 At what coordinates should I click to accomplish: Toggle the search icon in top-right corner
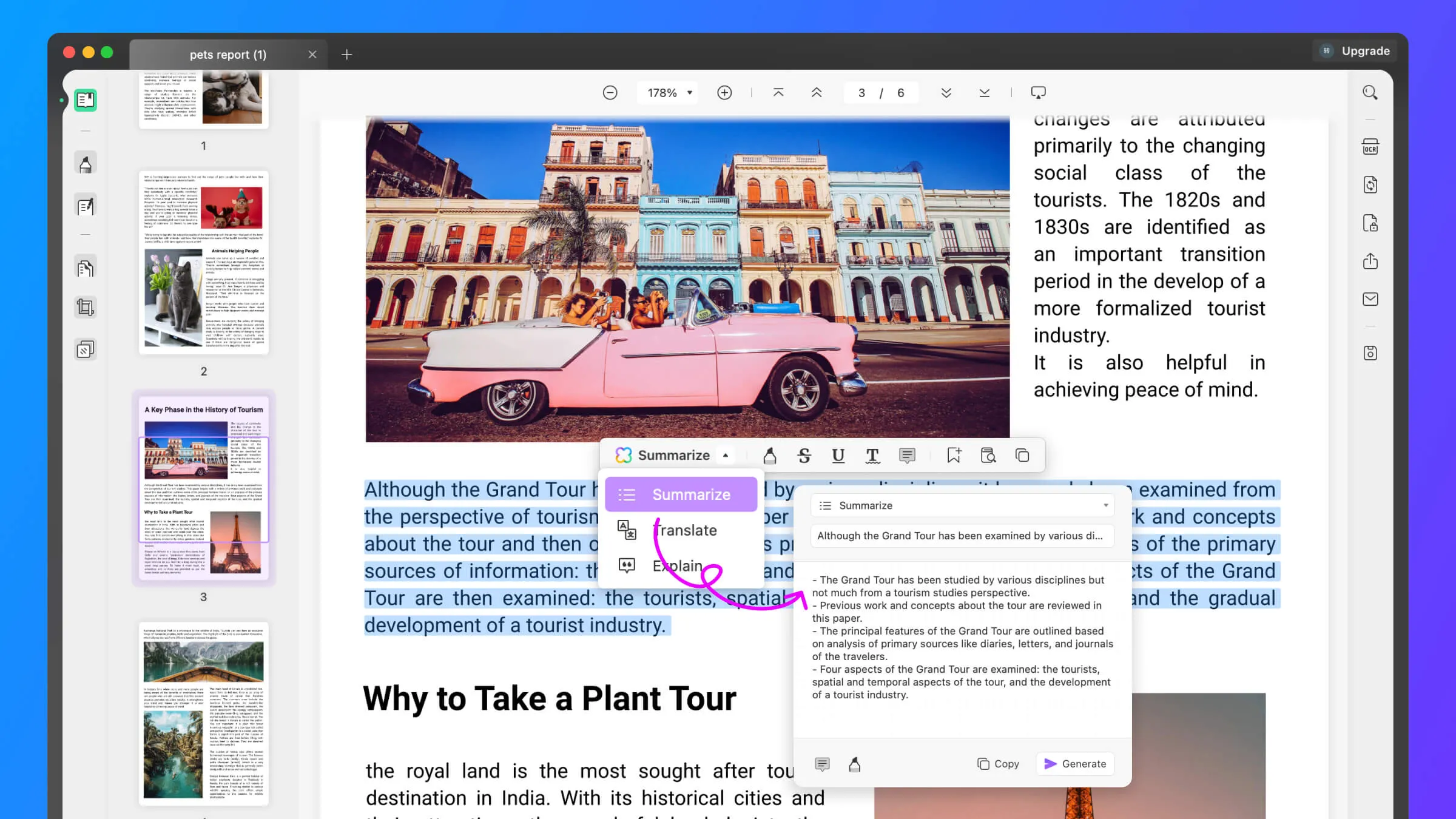(x=1371, y=92)
